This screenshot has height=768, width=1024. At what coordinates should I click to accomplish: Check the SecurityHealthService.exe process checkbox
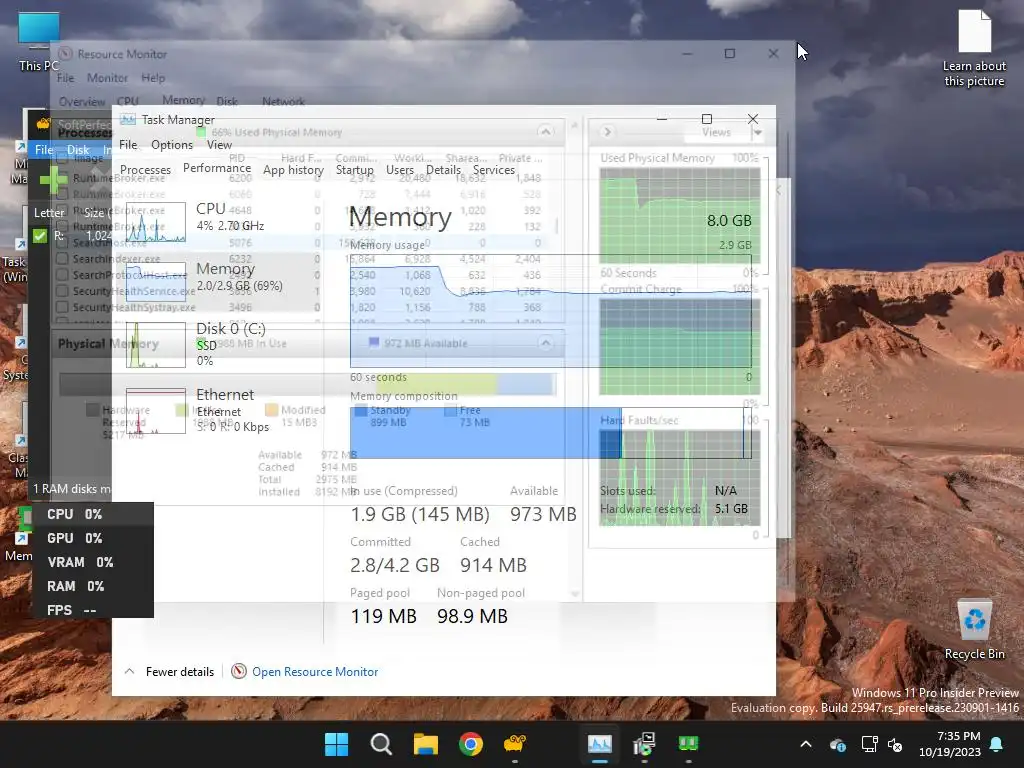(x=62, y=291)
